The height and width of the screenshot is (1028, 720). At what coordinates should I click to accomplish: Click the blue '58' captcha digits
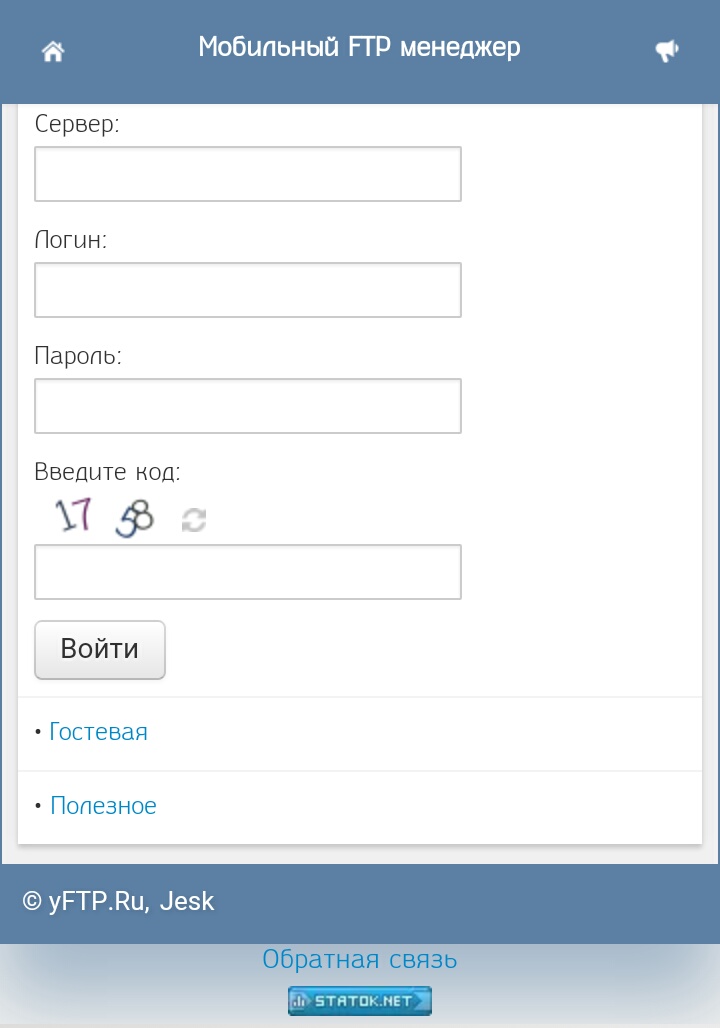coord(135,518)
